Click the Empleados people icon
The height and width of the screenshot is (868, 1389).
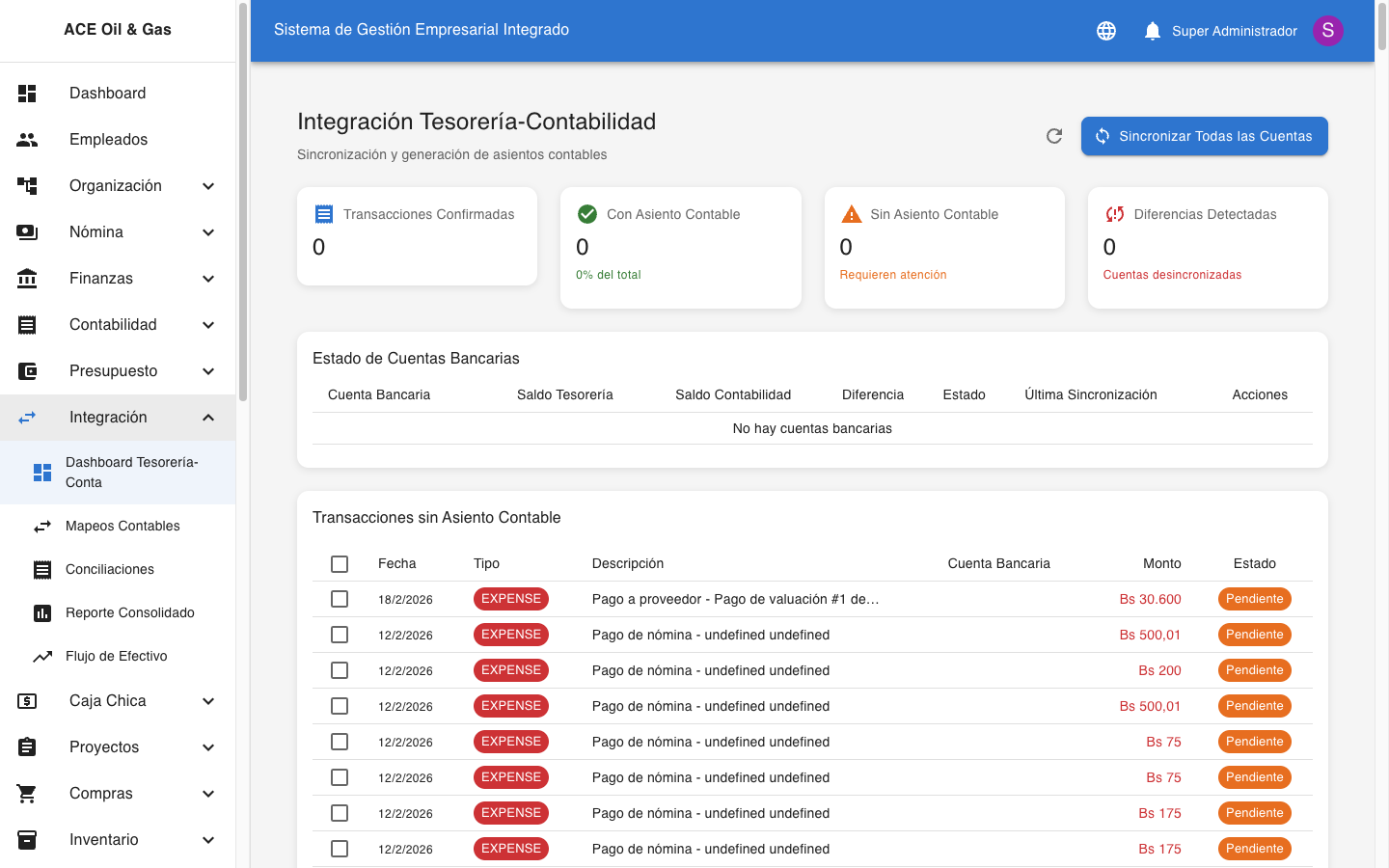pos(27,140)
